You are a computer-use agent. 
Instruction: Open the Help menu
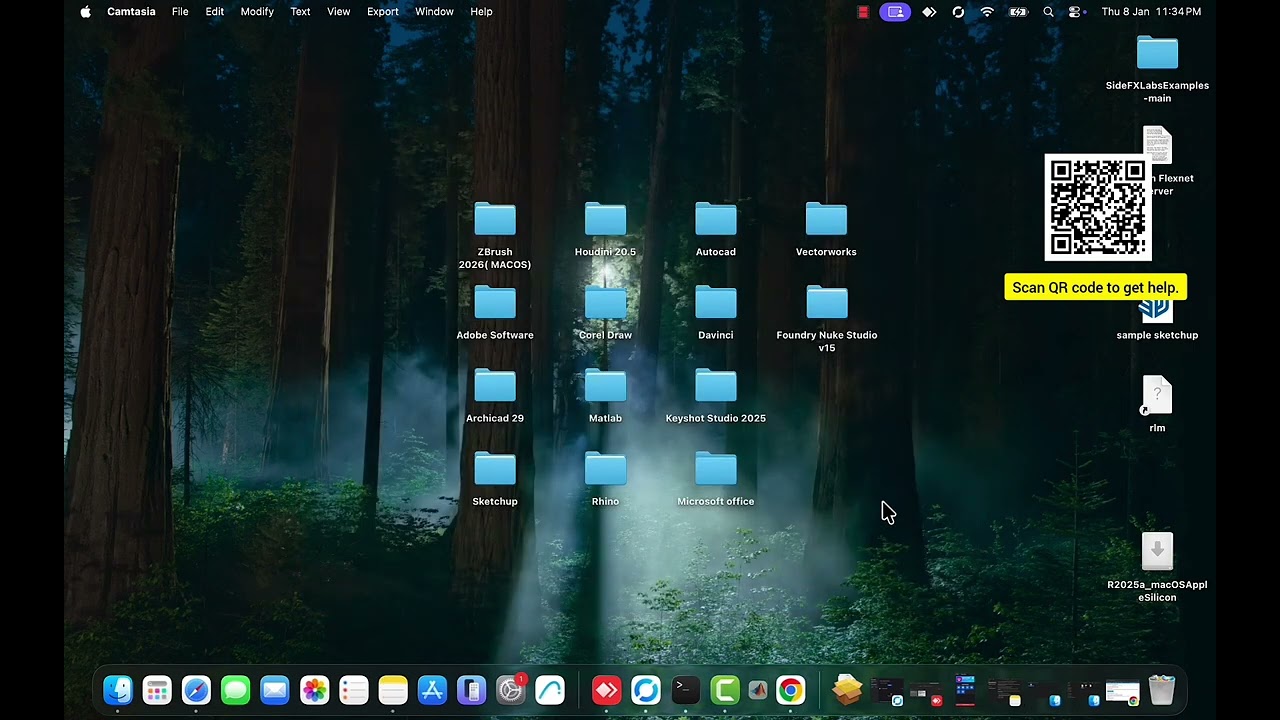(481, 12)
